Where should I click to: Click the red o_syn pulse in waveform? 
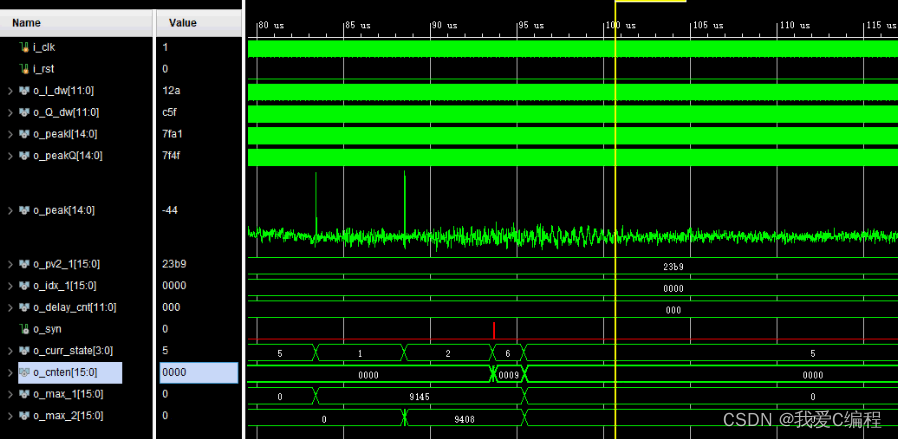[494, 330]
